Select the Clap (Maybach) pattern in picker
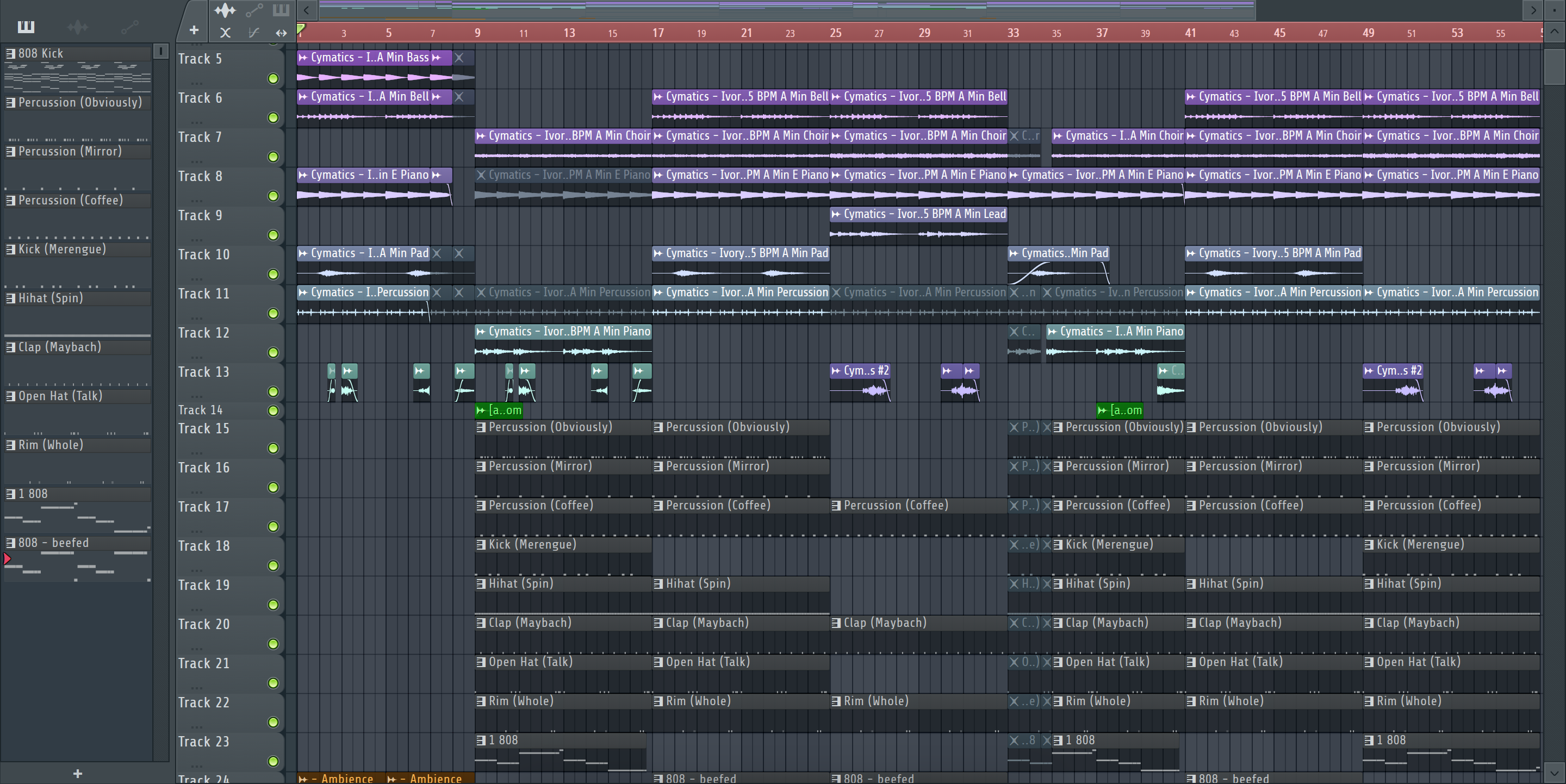The image size is (1566, 784). click(x=60, y=347)
